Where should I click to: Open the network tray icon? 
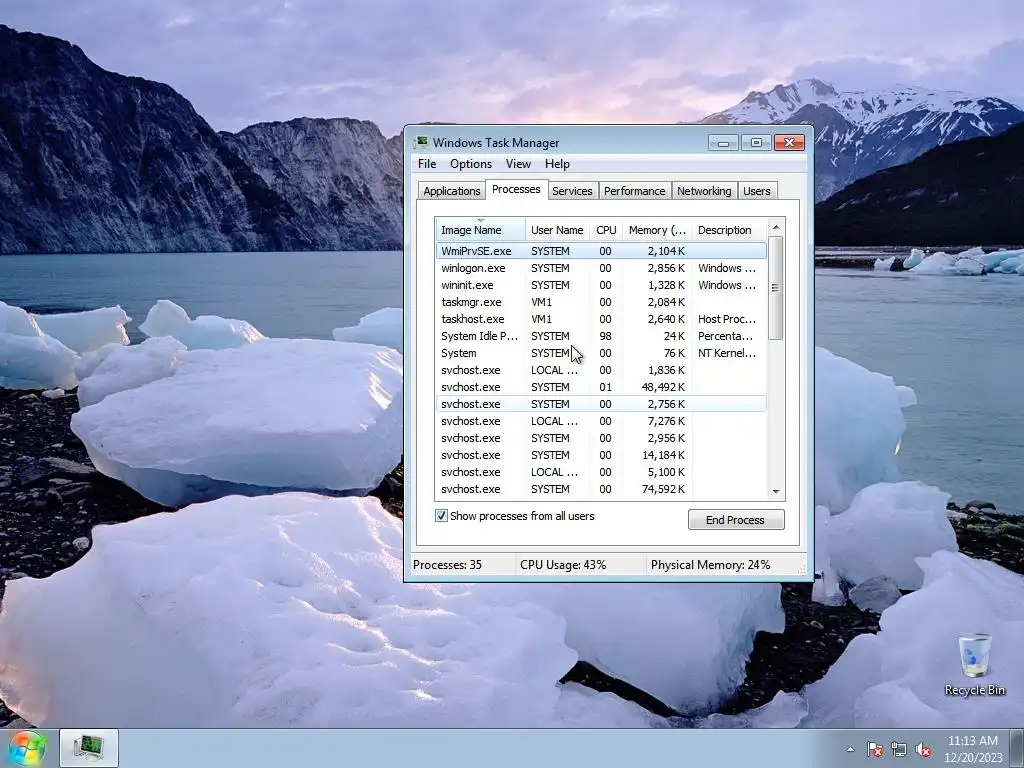(899, 750)
